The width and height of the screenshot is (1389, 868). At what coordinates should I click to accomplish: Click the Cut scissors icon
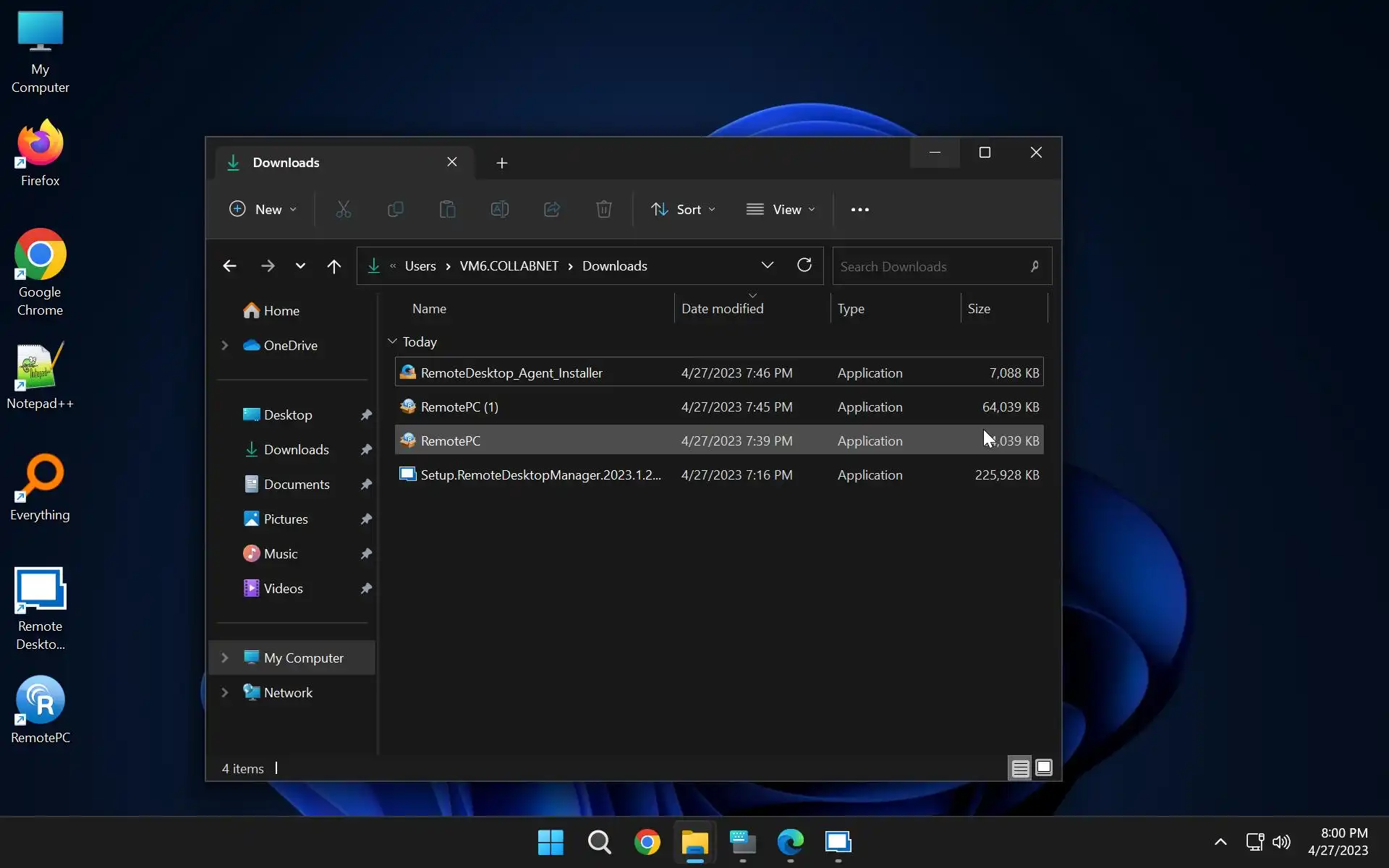[x=343, y=210]
